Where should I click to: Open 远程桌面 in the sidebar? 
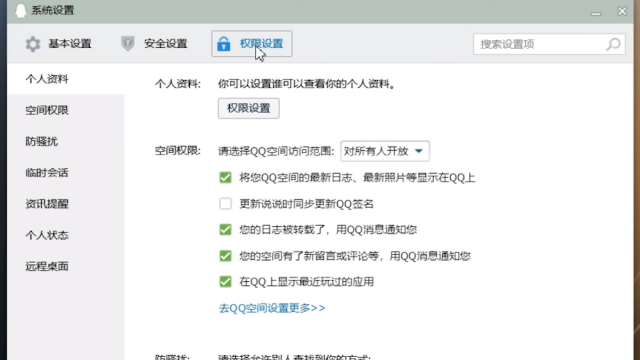[65, 267]
